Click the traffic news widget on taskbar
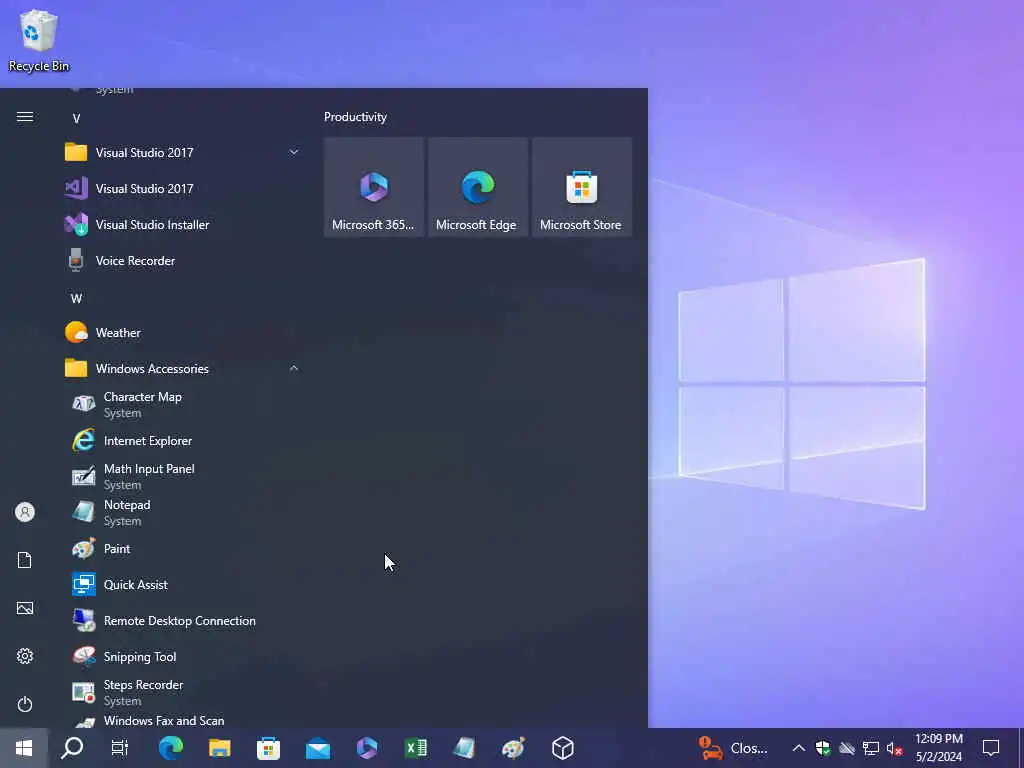 [x=733, y=748]
